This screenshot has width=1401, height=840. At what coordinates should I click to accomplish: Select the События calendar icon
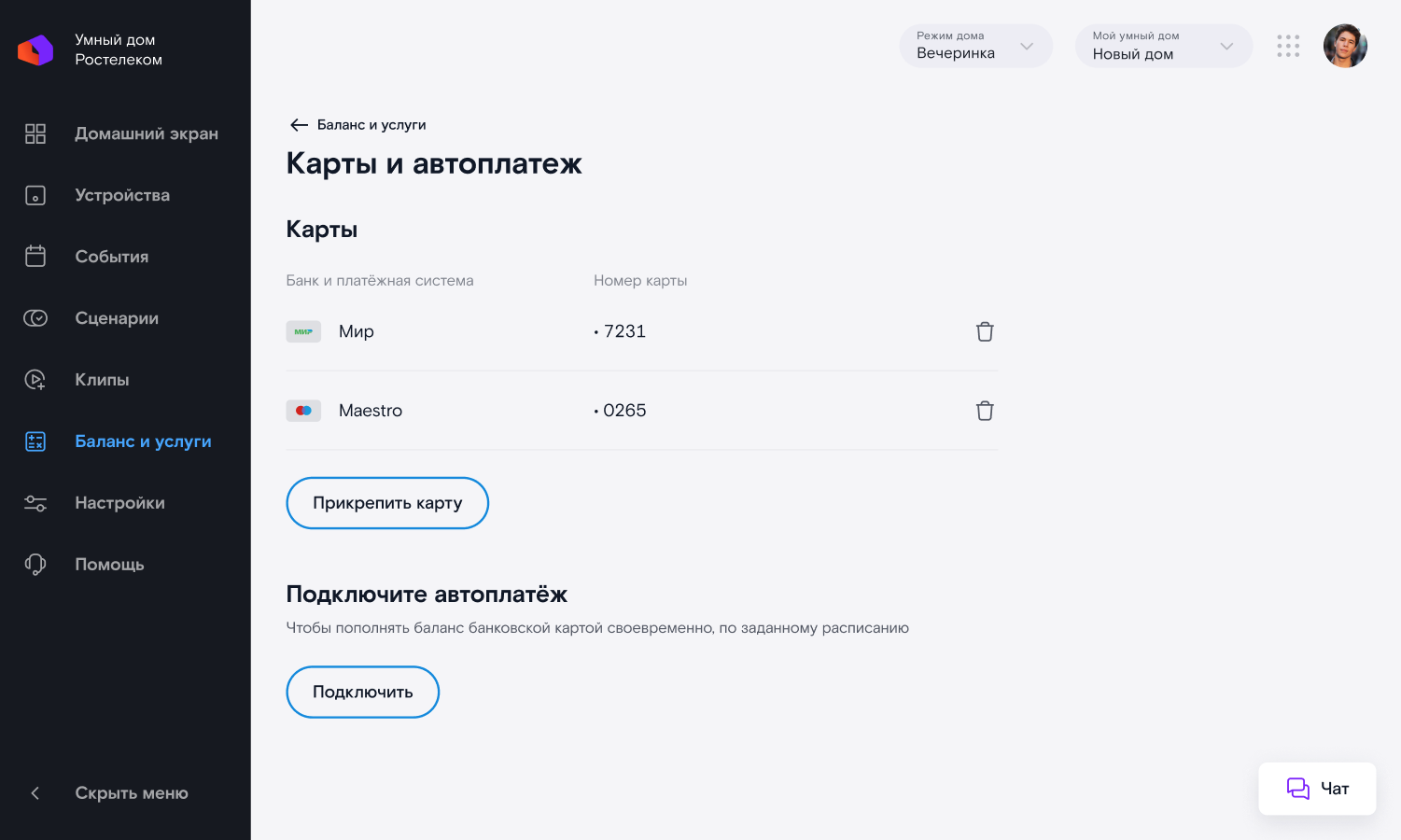click(35, 256)
